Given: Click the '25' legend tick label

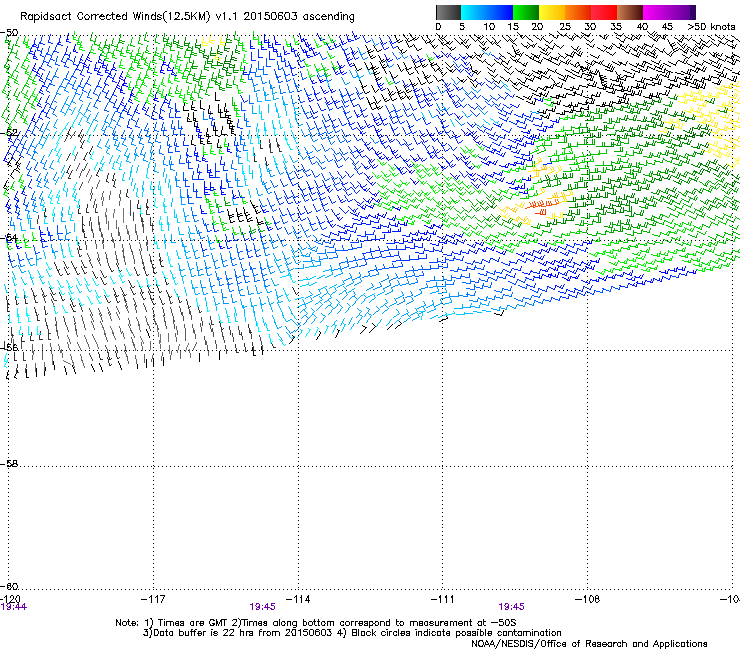Looking at the screenshot, I should click(565, 27).
